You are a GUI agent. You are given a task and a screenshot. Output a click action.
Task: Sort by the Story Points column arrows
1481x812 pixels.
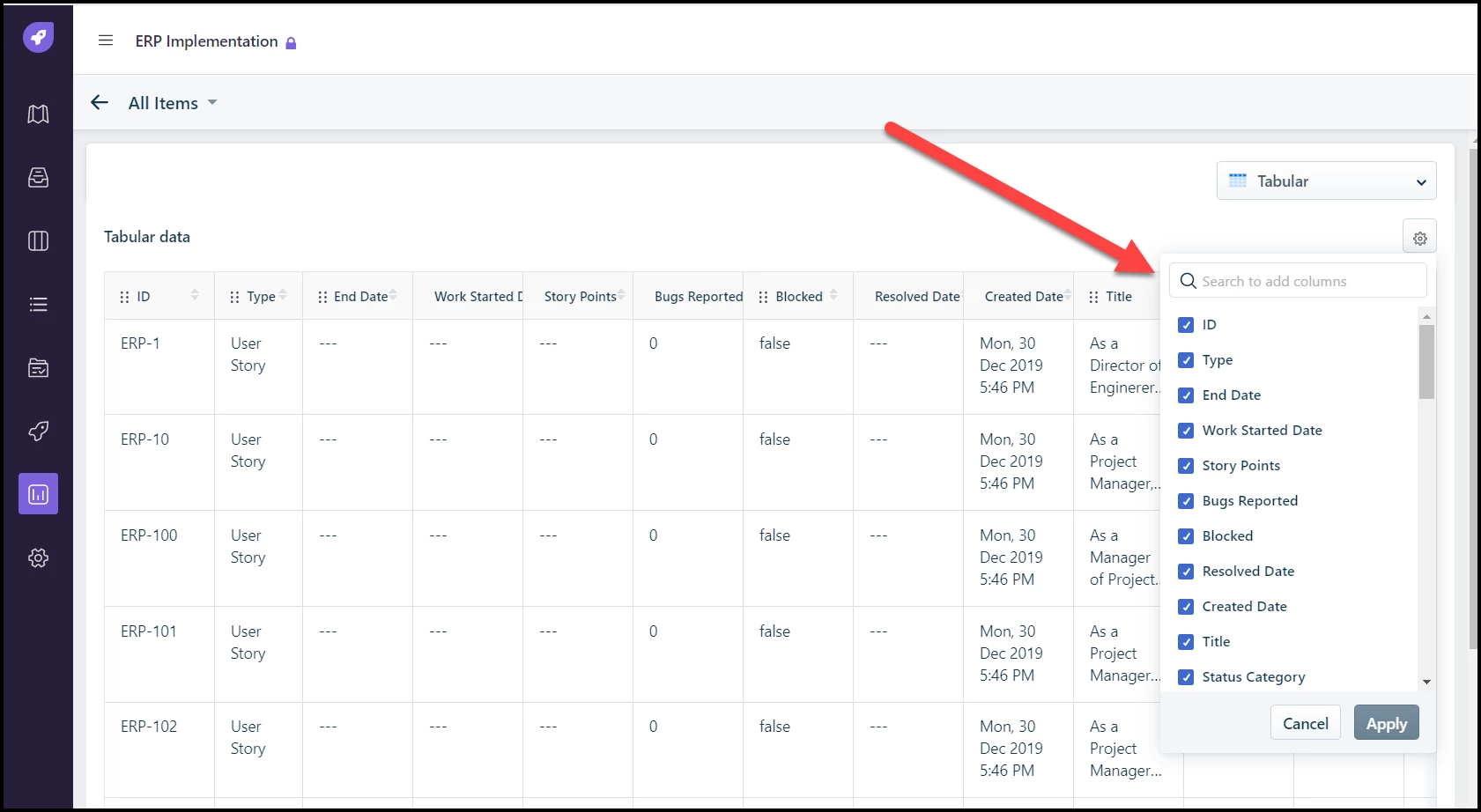[x=621, y=295]
